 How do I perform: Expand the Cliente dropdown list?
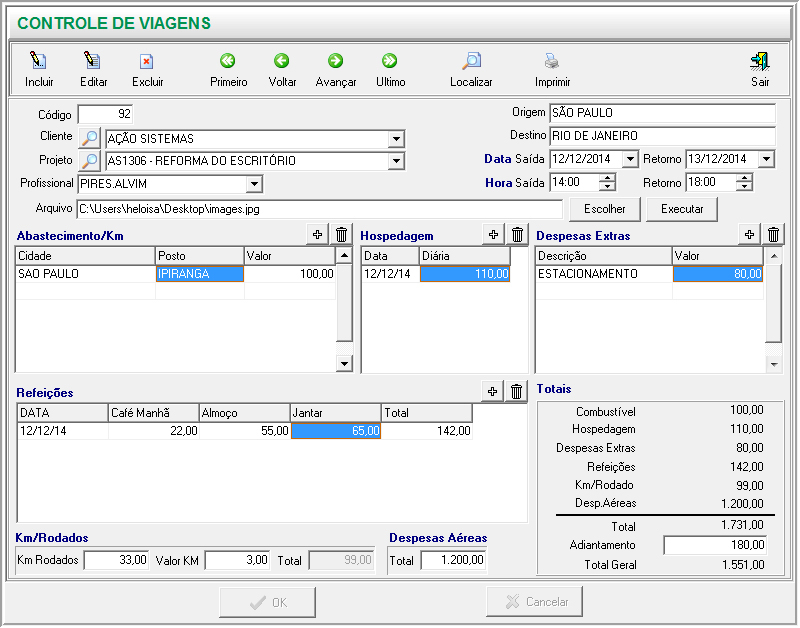pyautogui.click(x=396, y=139)
